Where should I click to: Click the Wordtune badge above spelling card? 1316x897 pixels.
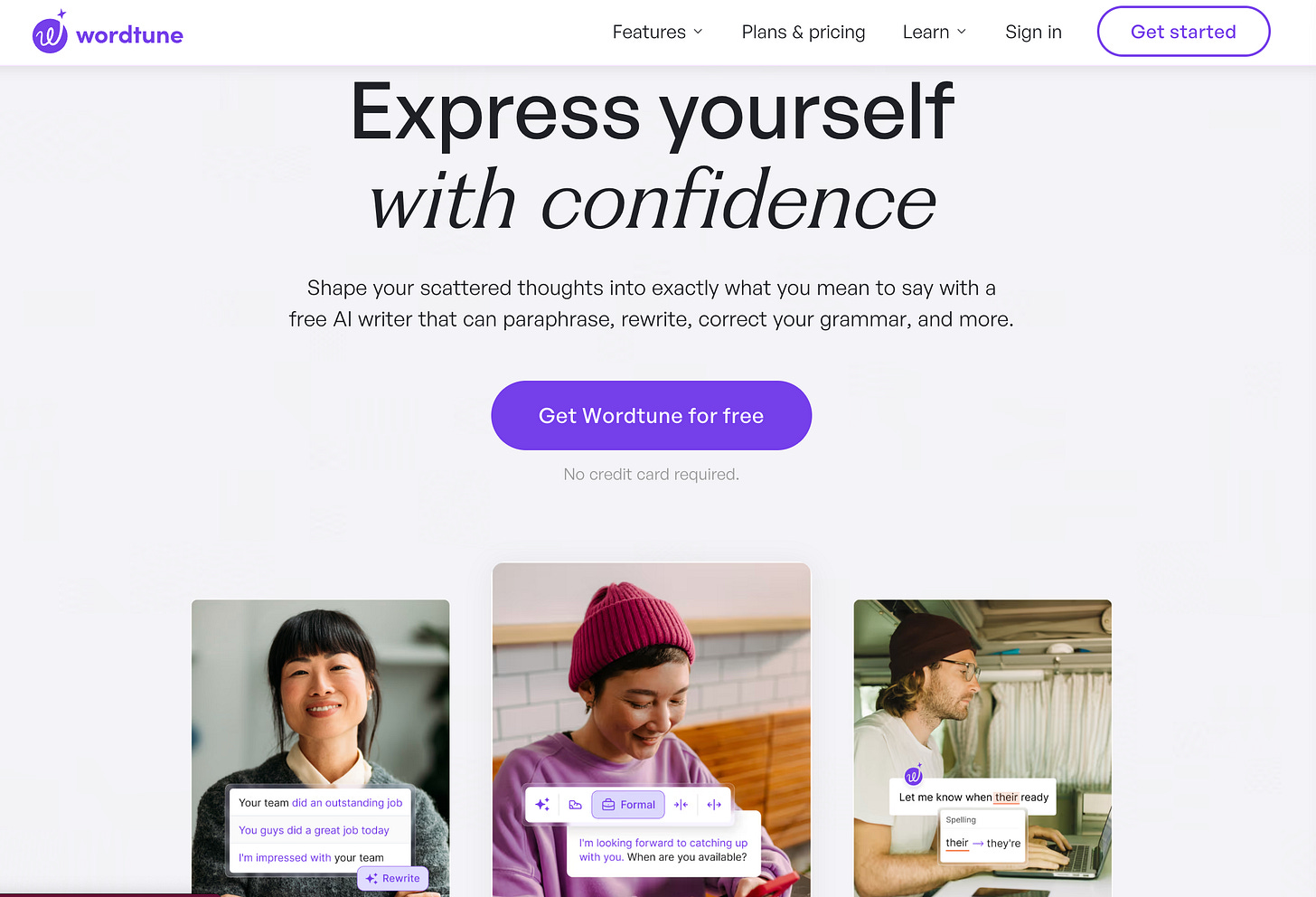pyautogui.click(x=914, y=774)
